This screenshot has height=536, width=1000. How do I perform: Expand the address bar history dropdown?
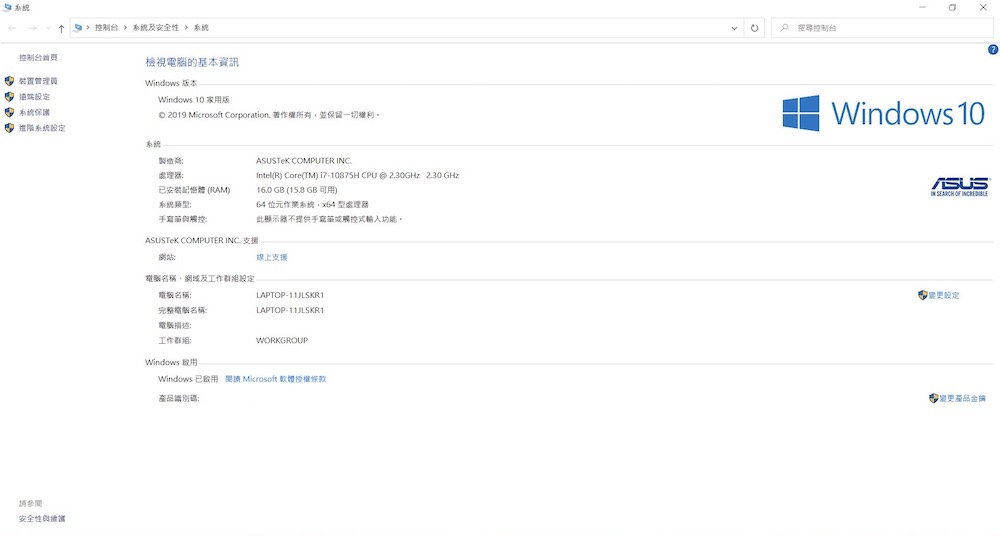[x=734, y=28]
